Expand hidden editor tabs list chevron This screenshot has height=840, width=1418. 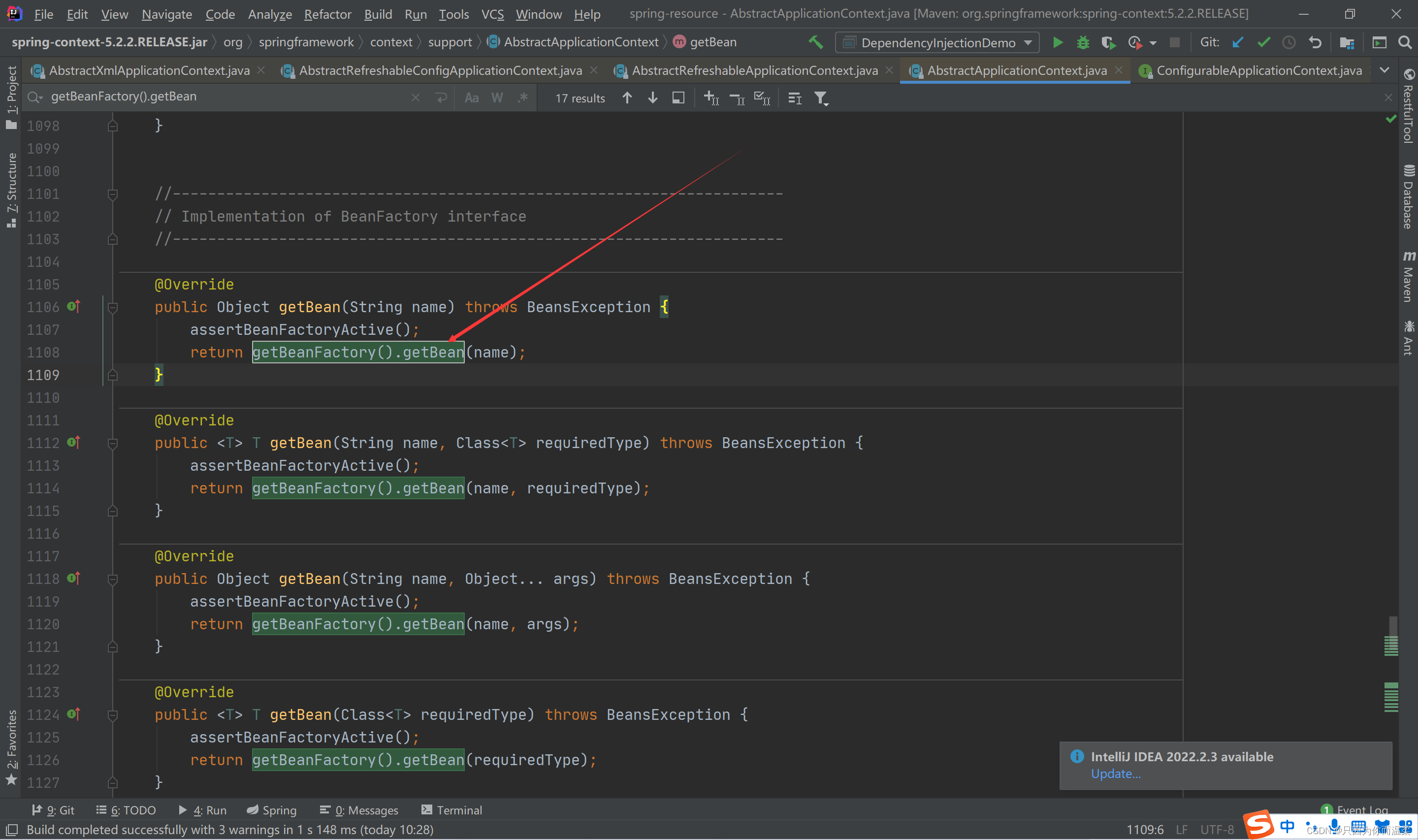[x=1384, y=70]
